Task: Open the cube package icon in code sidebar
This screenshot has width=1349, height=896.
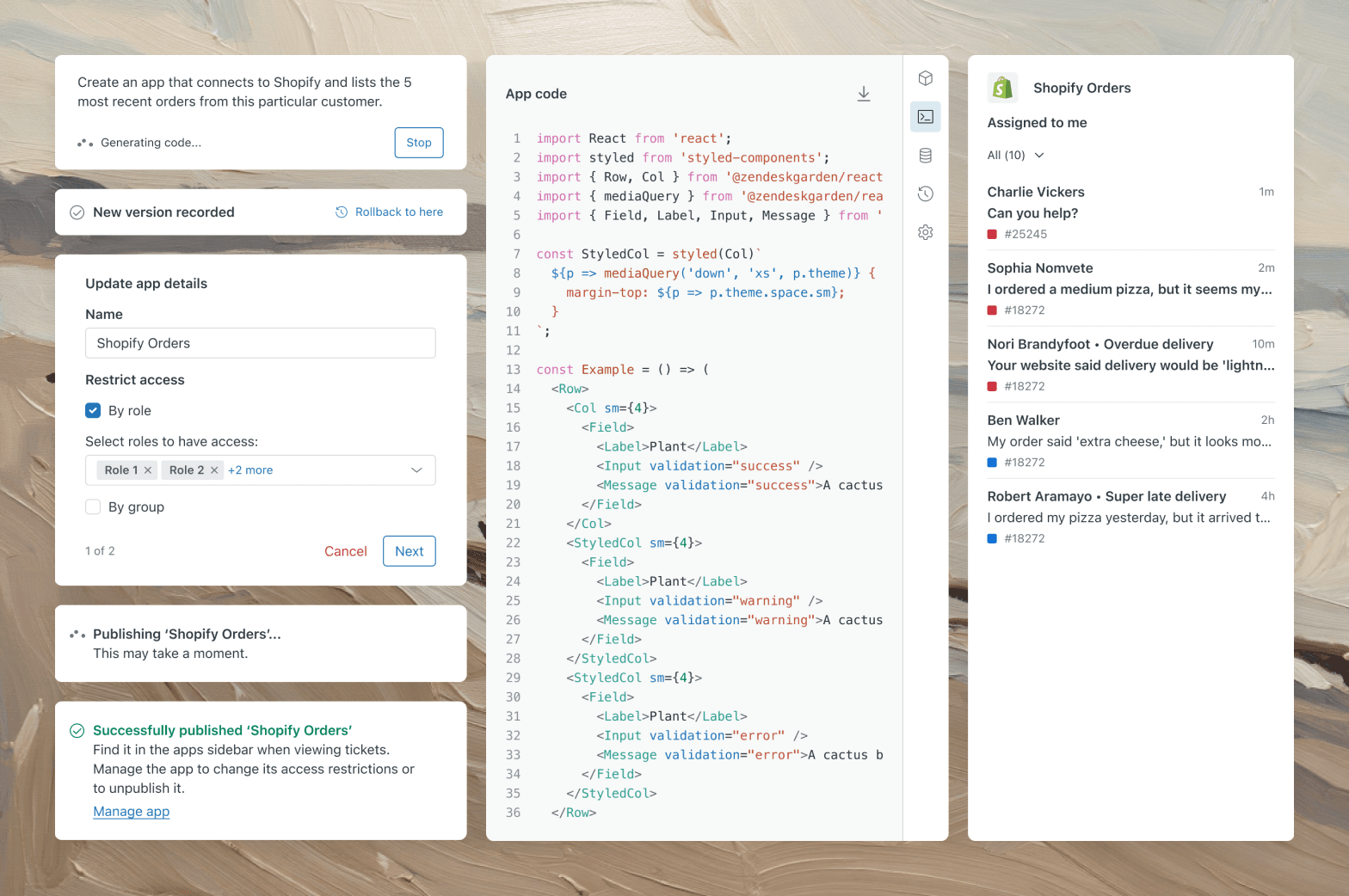Action: 926,78
